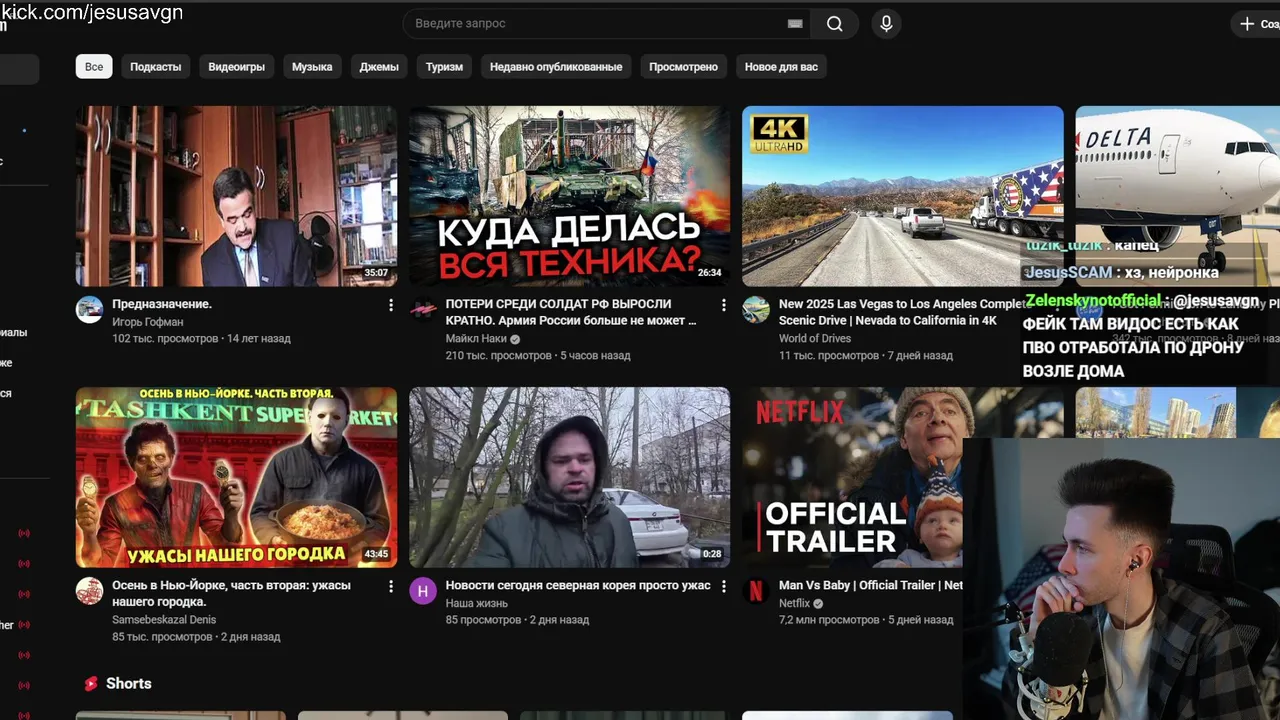Image resolution: width=1280 pixels, height=720 pixels.
Task: Open video title Предназначение.
Action: pyautogui.click(x=162, y=304)
